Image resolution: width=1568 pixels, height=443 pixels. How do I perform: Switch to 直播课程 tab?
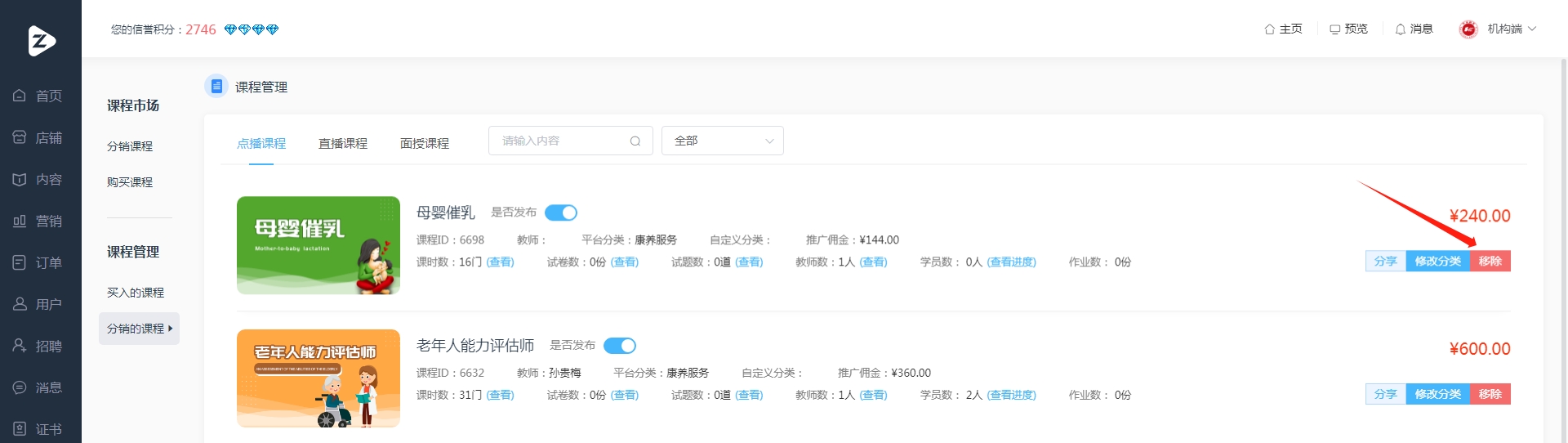point(343,144)
